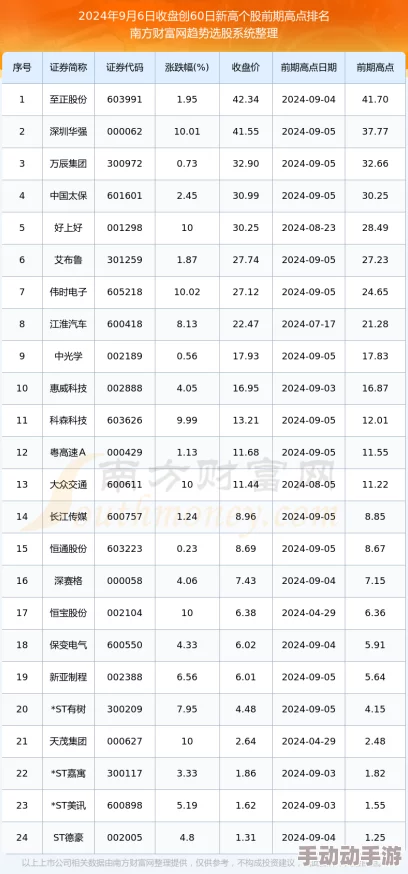The height and width of the screenshot is (874, 408).
Task: Click the 收盘价 column header
Action: click(246, 68)
